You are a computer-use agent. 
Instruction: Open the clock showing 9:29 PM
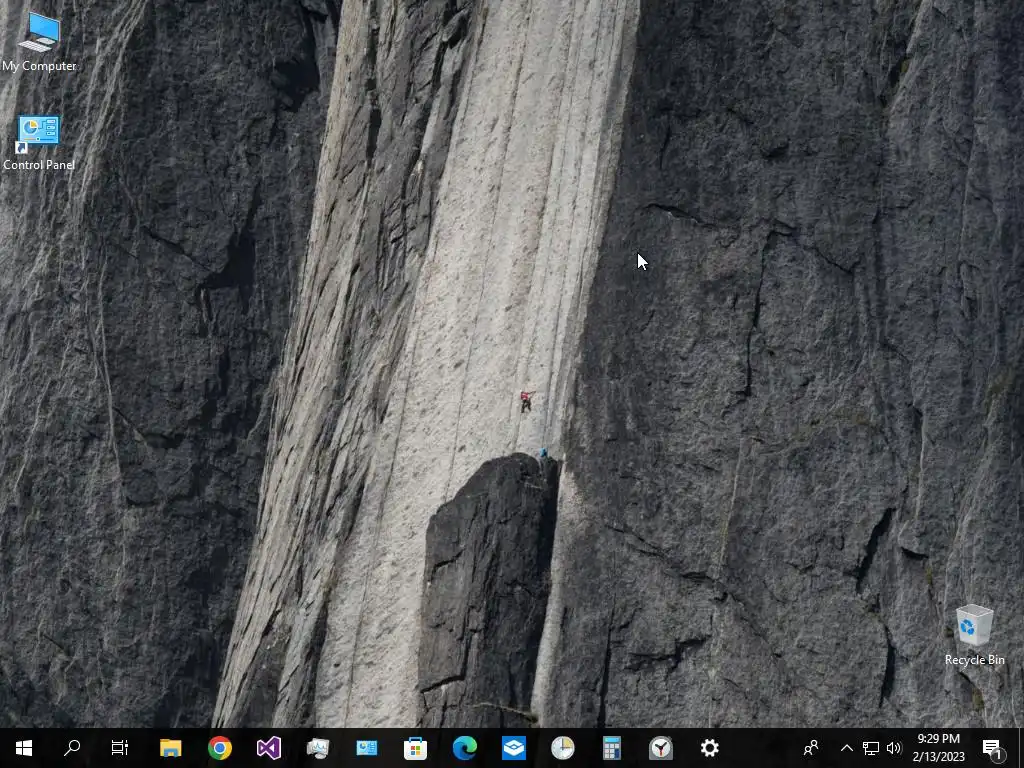tap(938, 748)
